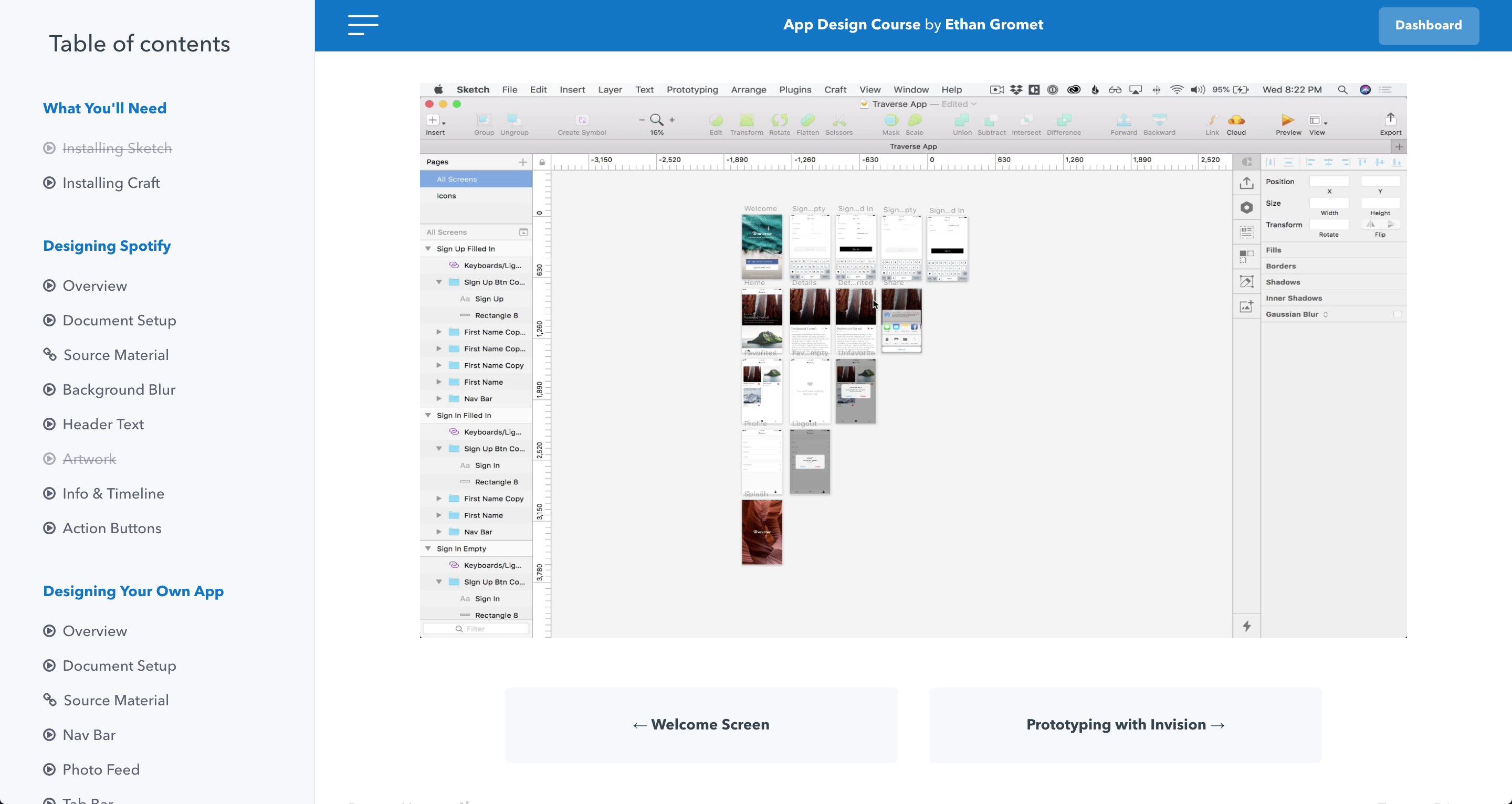Viewport: 1512px width, 804px height.
Task: Go to Prototyping with Invision lesson
Action: click(1124, 725)
